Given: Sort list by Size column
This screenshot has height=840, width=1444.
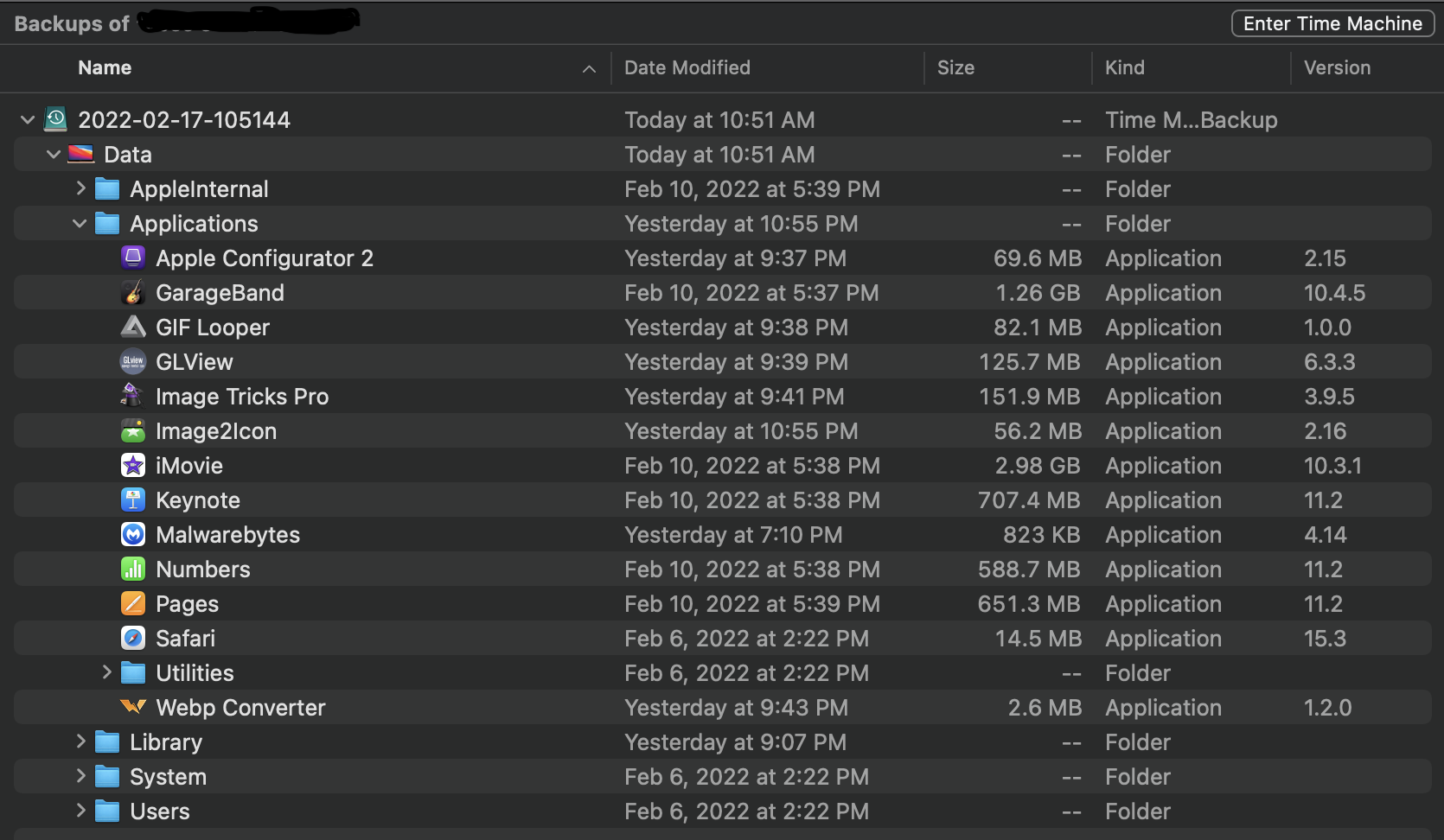Looking at the screenshot, I should [955, 68].
